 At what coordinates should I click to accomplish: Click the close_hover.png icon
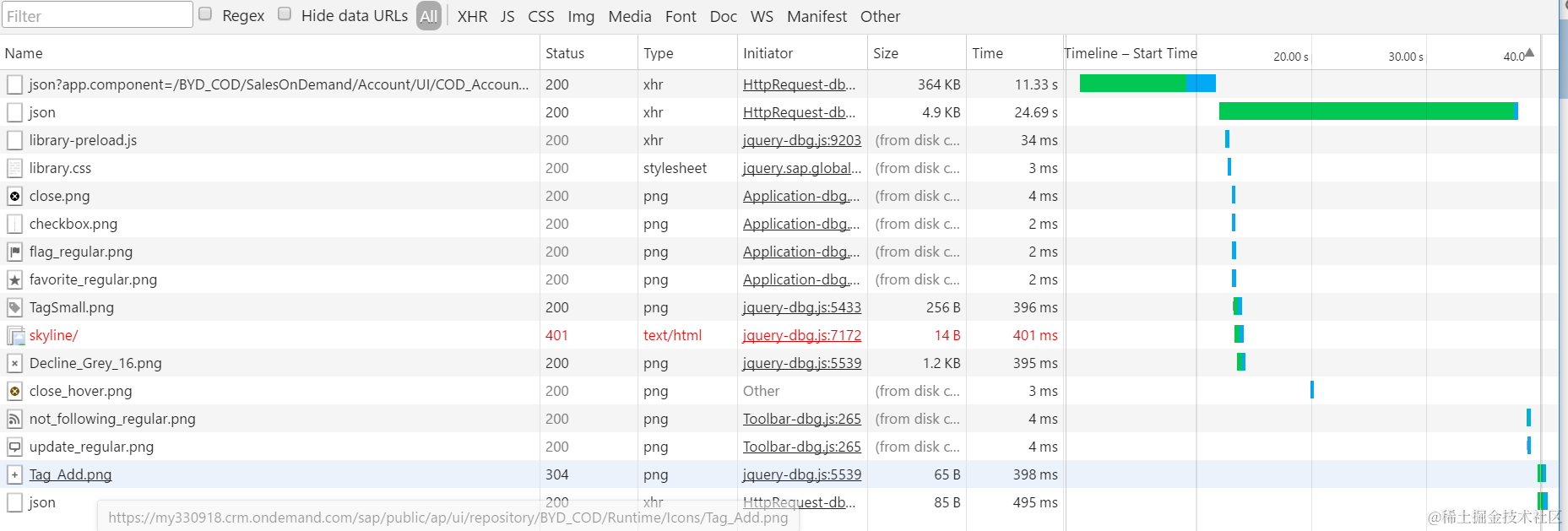pos(14,391)
